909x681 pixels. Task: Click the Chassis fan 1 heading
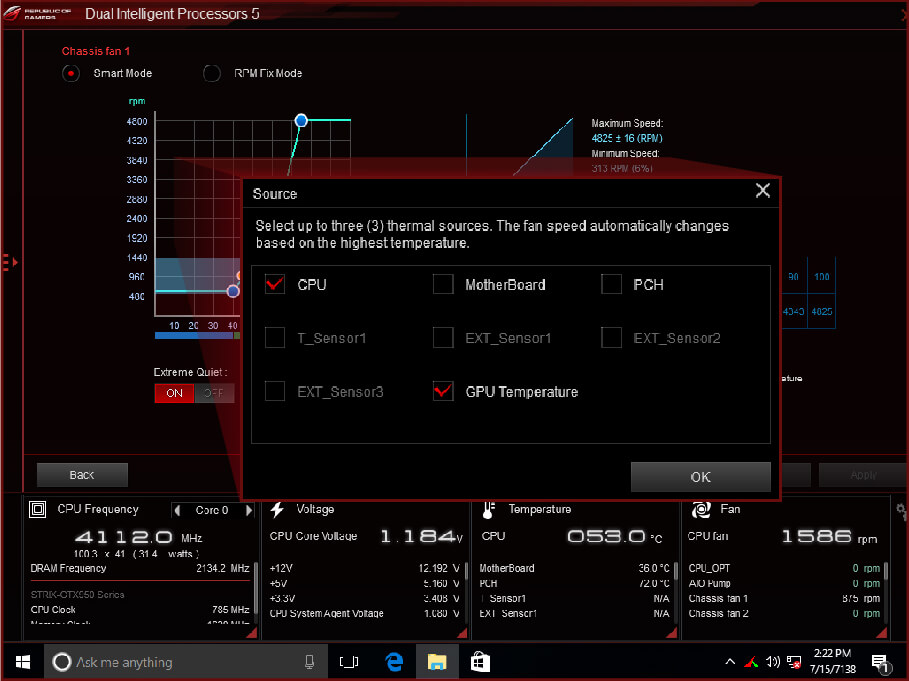(x=96, y=51)
